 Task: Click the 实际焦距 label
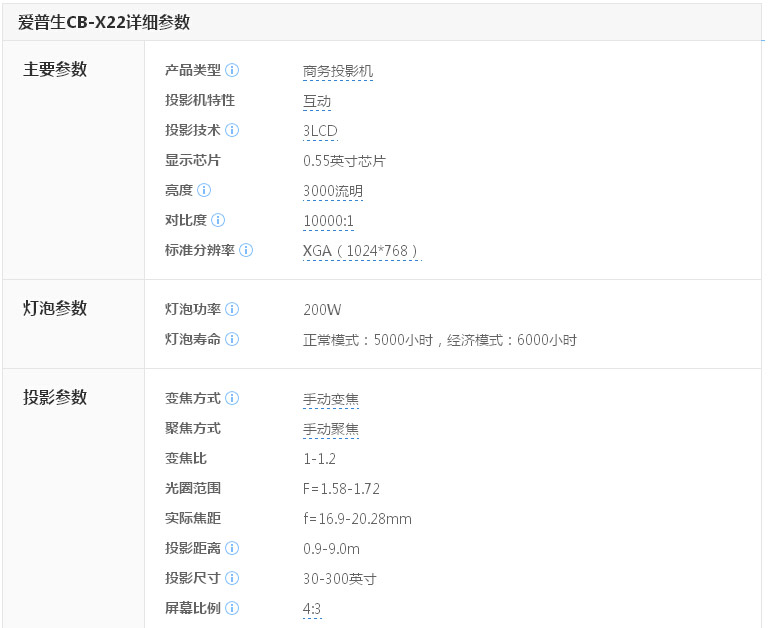(x=193, y=518)
